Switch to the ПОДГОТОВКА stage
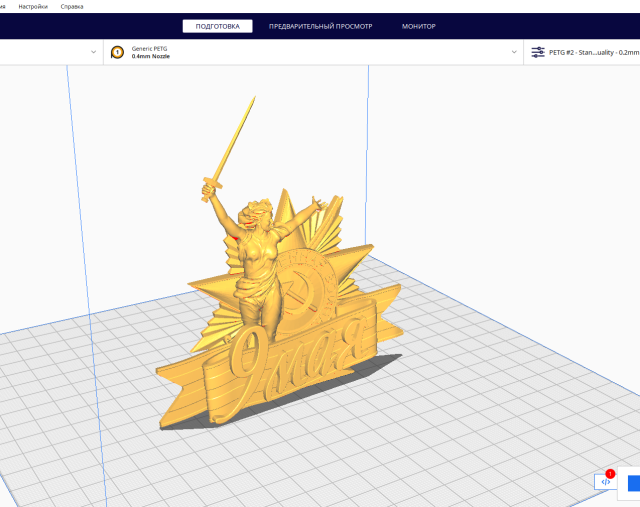This screenshot has width=640, height=507. click(217, 26)
